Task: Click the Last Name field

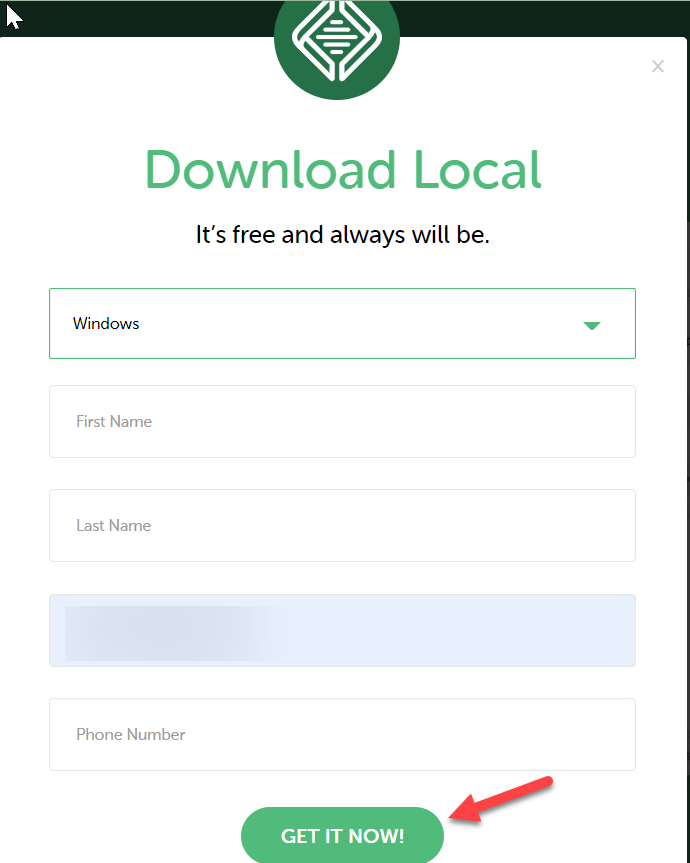Action: point(342,526)
